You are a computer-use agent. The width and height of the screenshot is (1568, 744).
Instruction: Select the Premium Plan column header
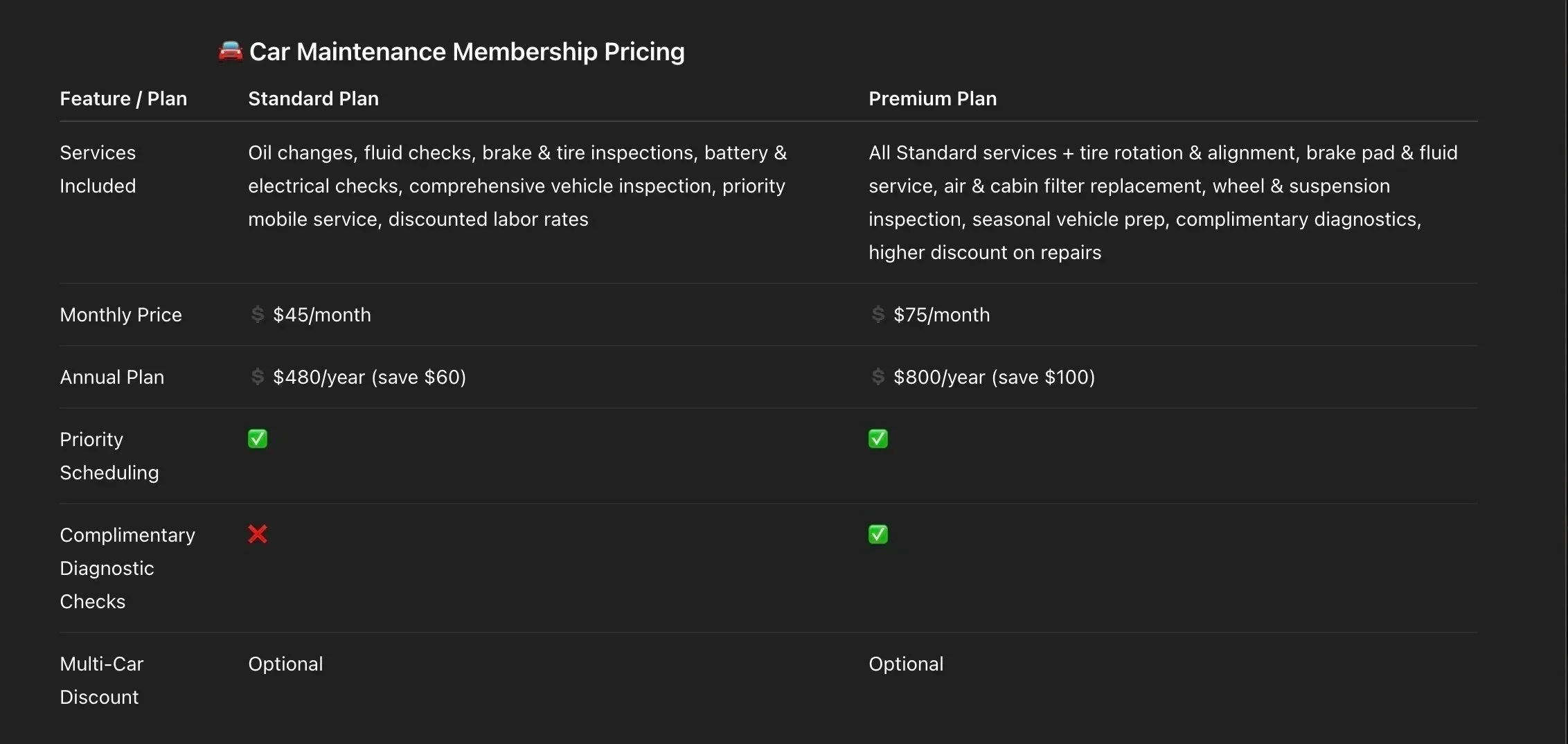(x=932, y=99)
